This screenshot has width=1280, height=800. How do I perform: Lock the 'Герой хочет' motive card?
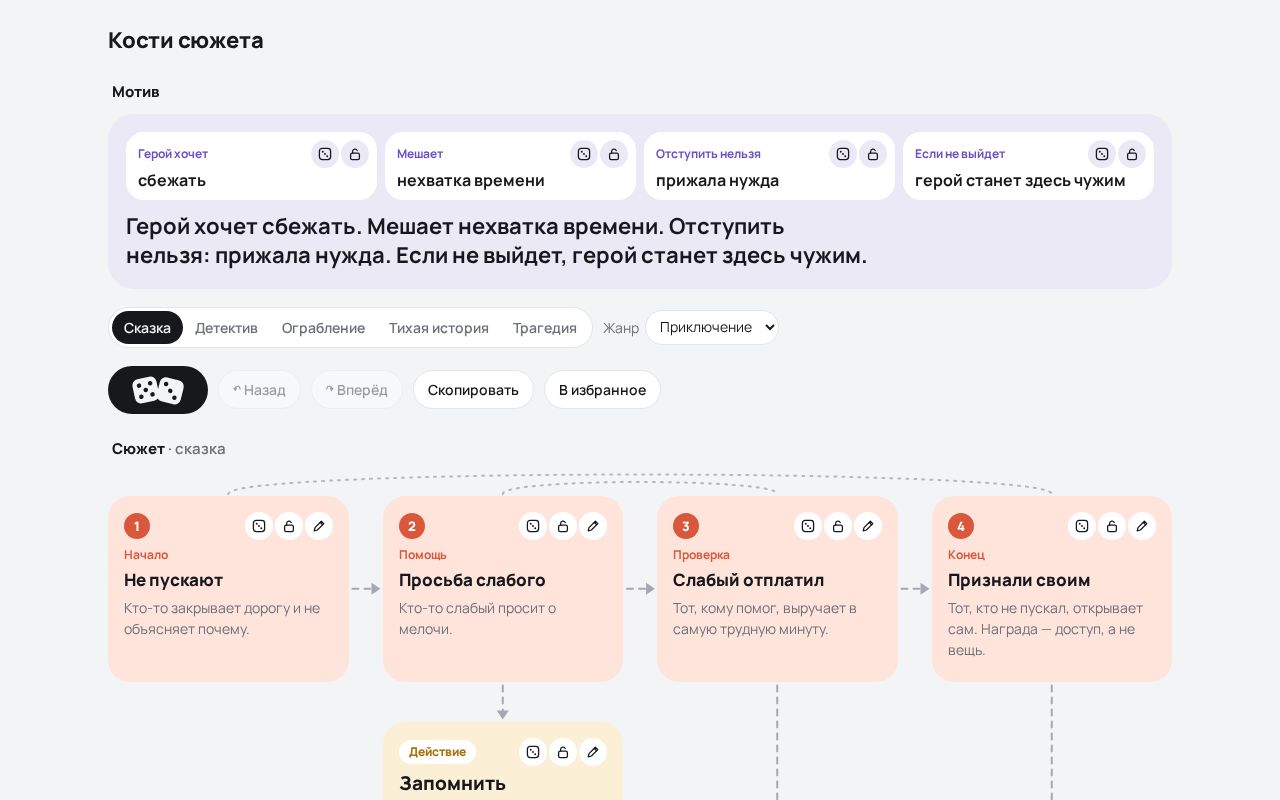[x=355, y=154]
